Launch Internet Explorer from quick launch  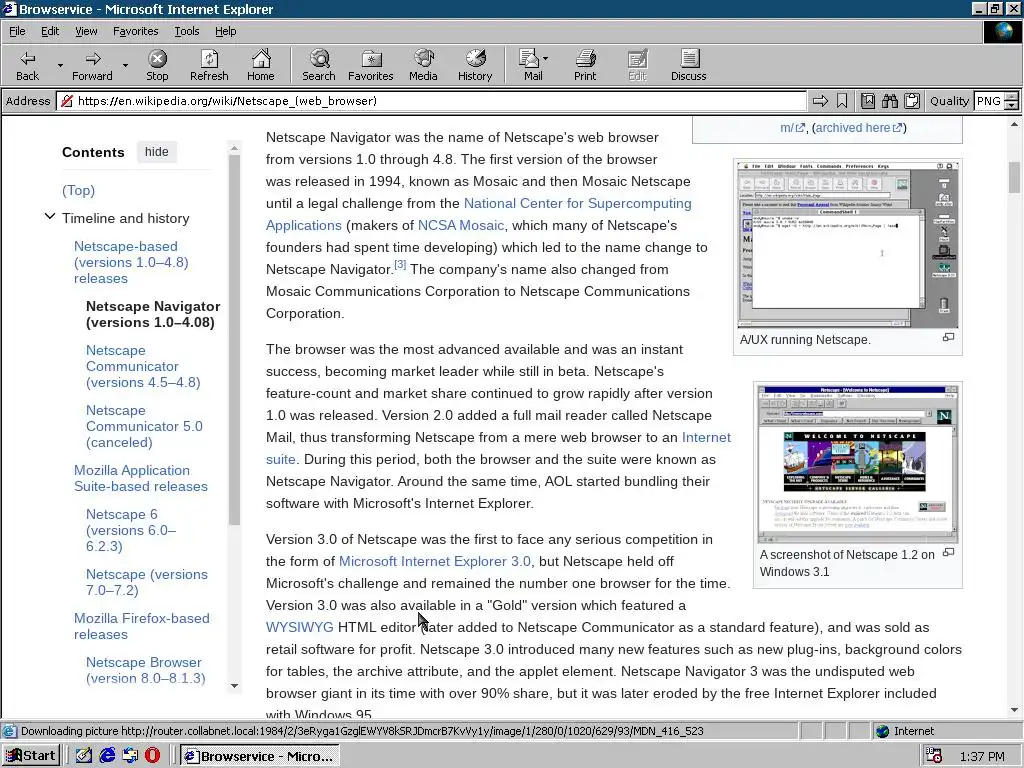pyautogui.click(x=107, y=756)
